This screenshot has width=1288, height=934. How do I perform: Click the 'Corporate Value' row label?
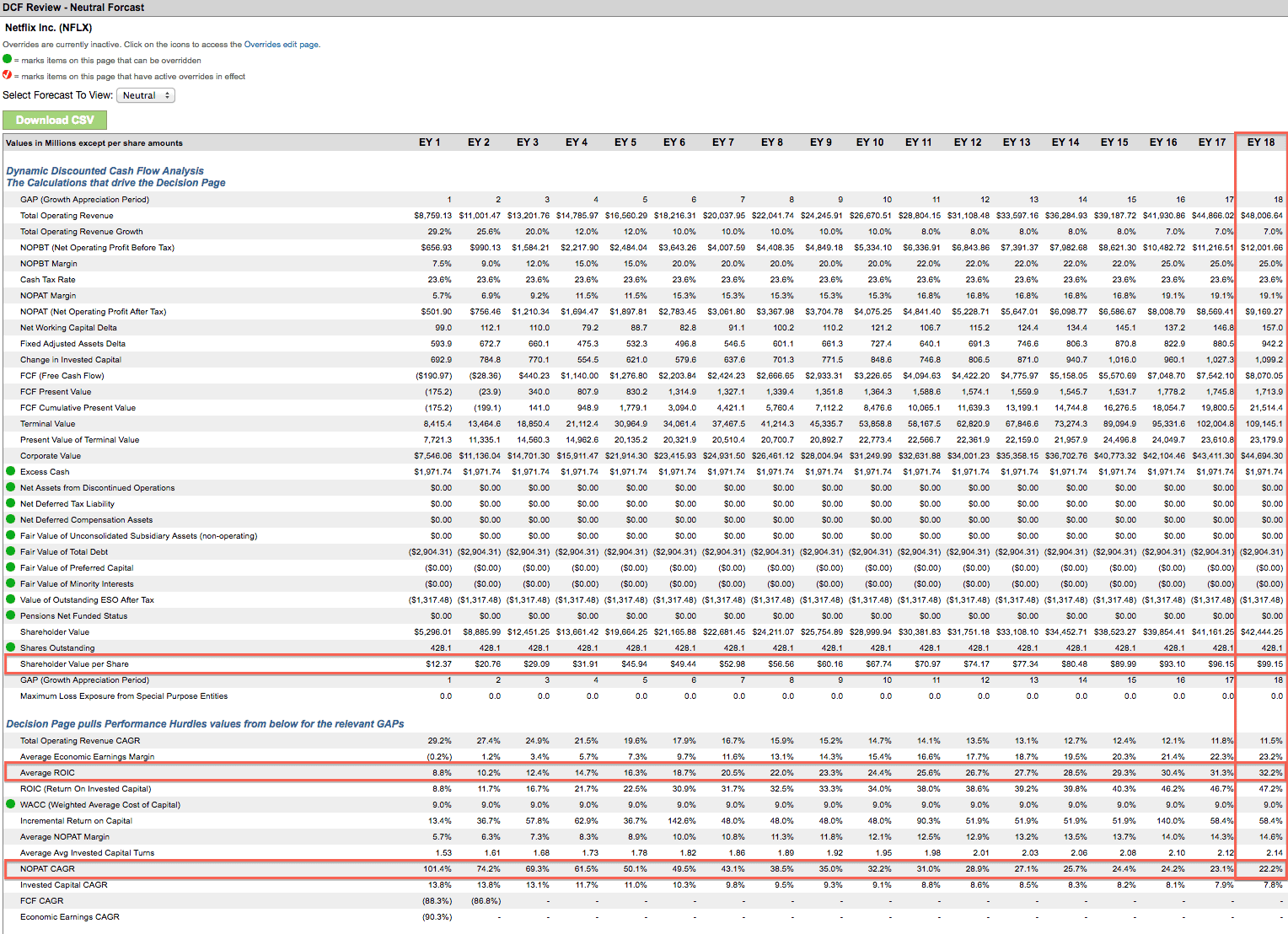coord(51,456)
